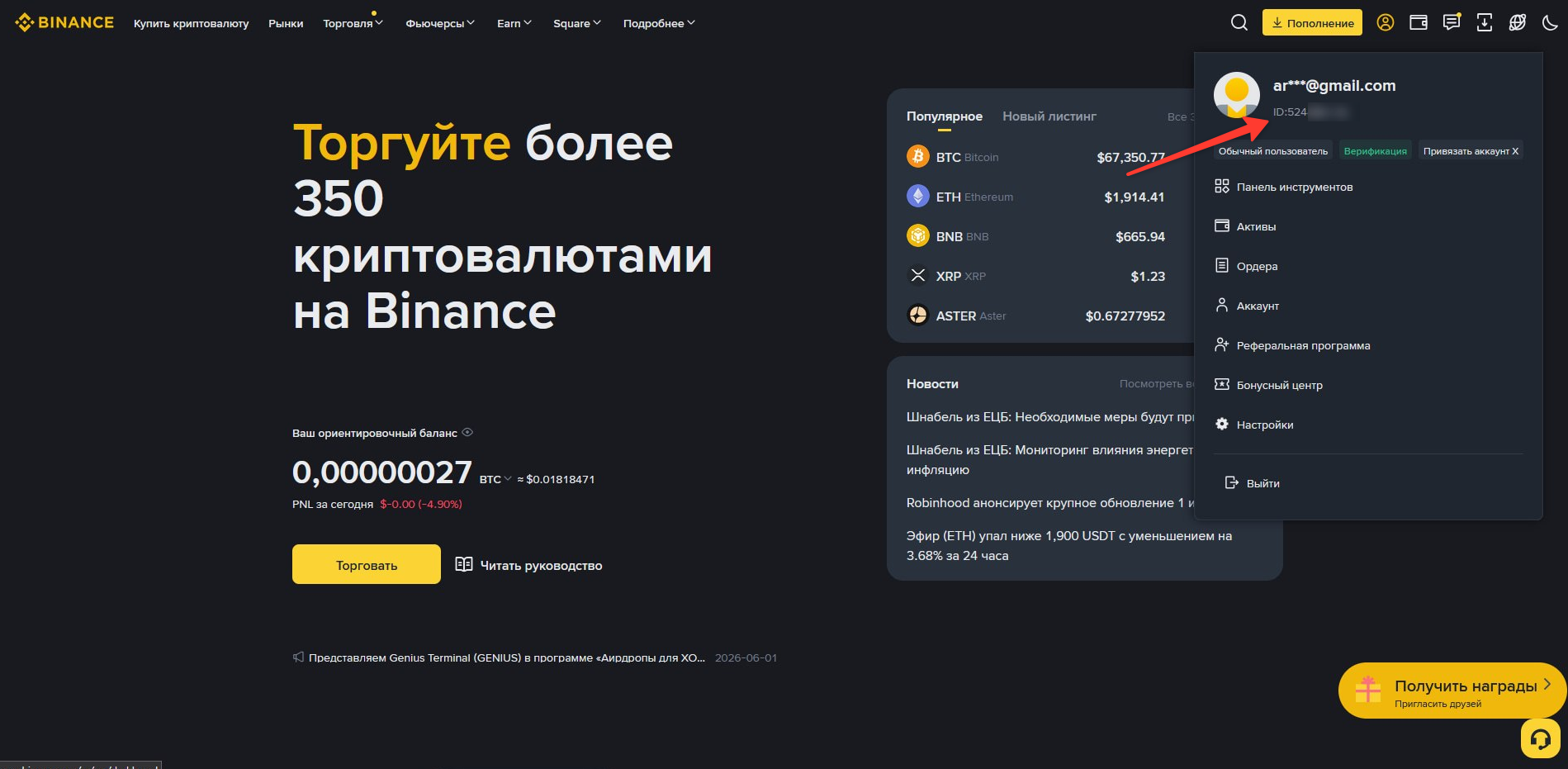Viewport: 1568px width, 769px height.
Task: Click the Верификация badge
Action: [x=1375, y=151]
